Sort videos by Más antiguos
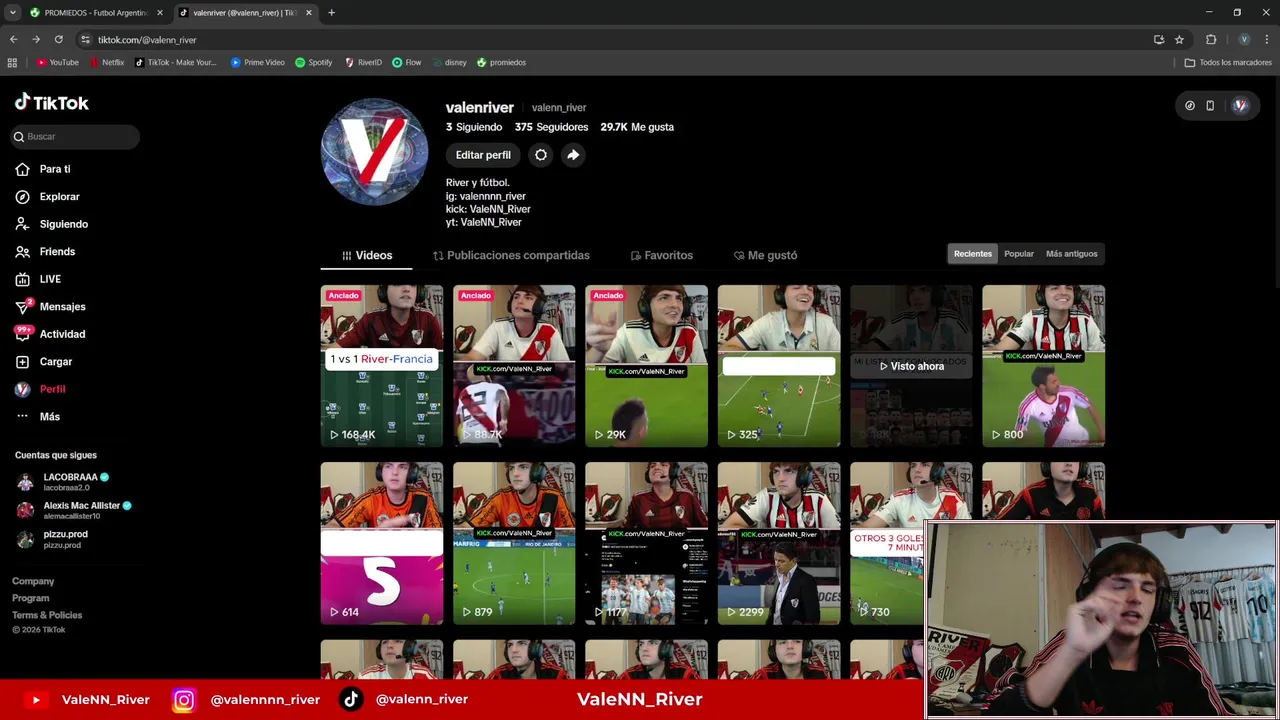The image size is (1280, 720). pos(1072,254)
